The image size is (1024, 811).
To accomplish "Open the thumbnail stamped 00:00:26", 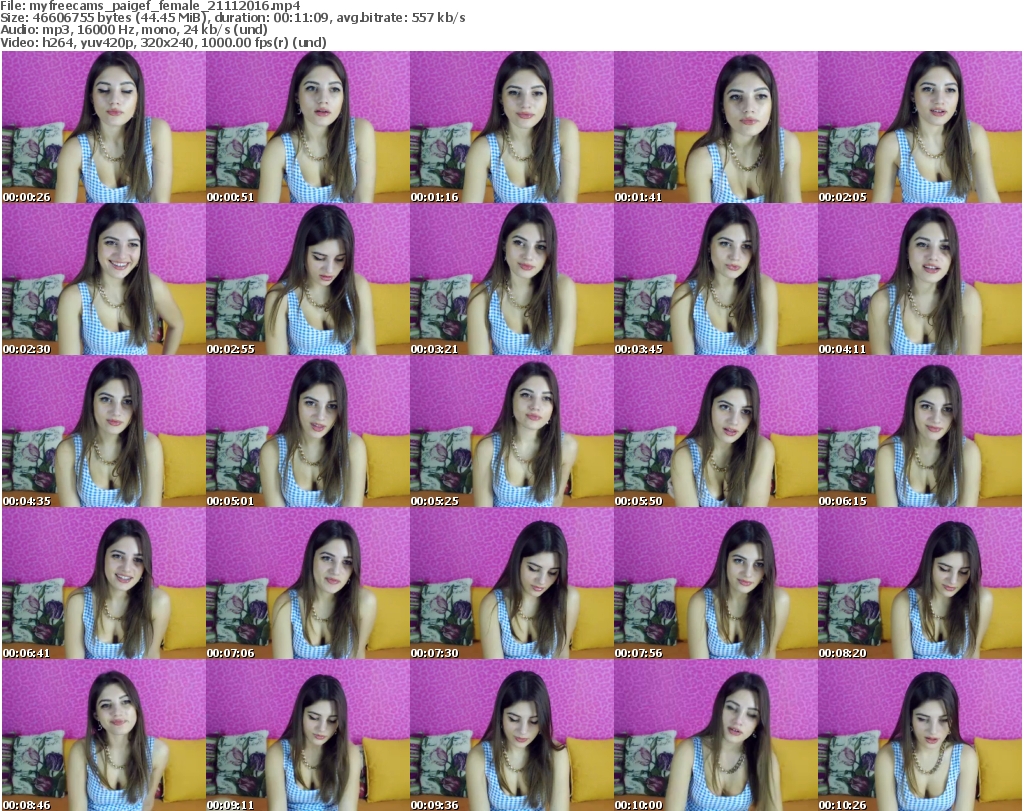I will pos(104,127).
